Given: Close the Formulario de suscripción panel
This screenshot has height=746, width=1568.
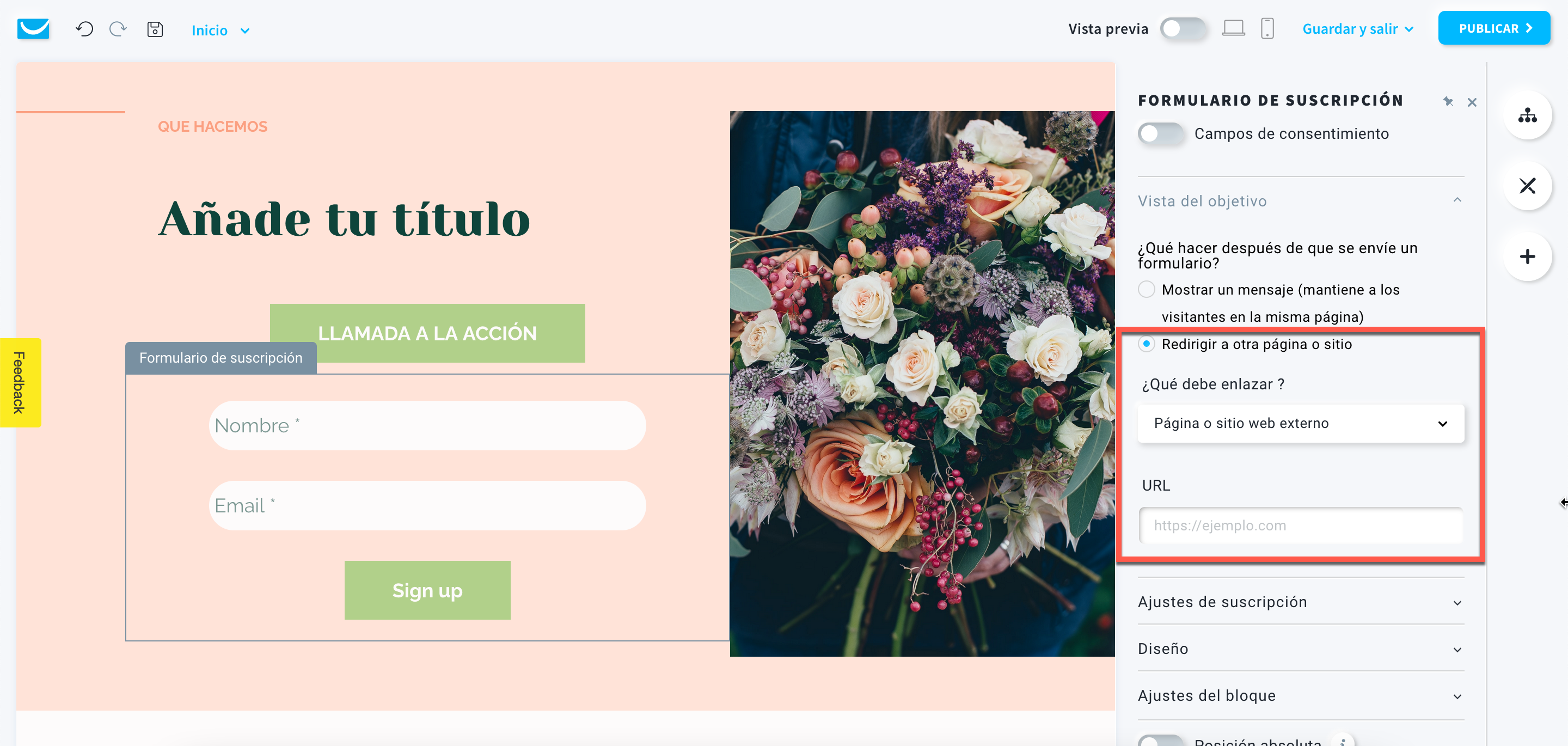Looking at the screenshot, I should click(x=1472, y=102).
